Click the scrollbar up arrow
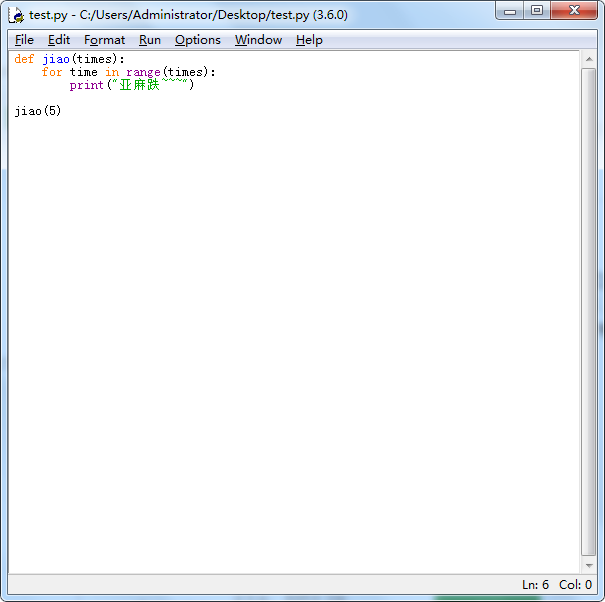The image size is (605, 602). pyautogui.click(x=589, y=59)
